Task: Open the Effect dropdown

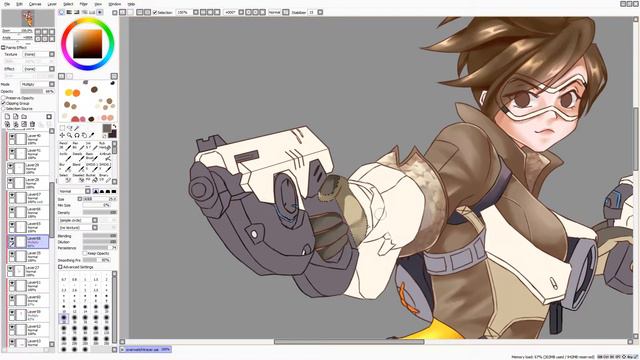Action: (x=39, y=69)
